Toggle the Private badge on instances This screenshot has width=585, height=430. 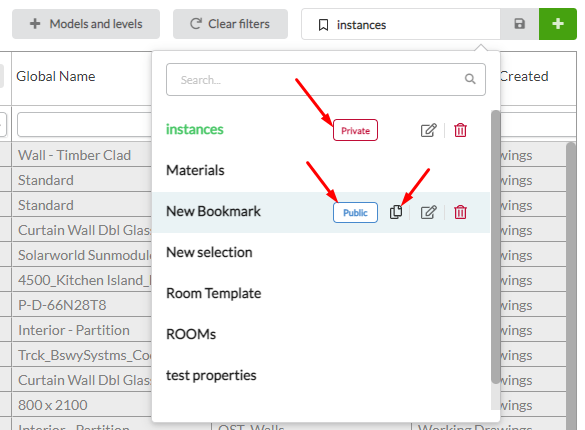(x=355, y=130)
